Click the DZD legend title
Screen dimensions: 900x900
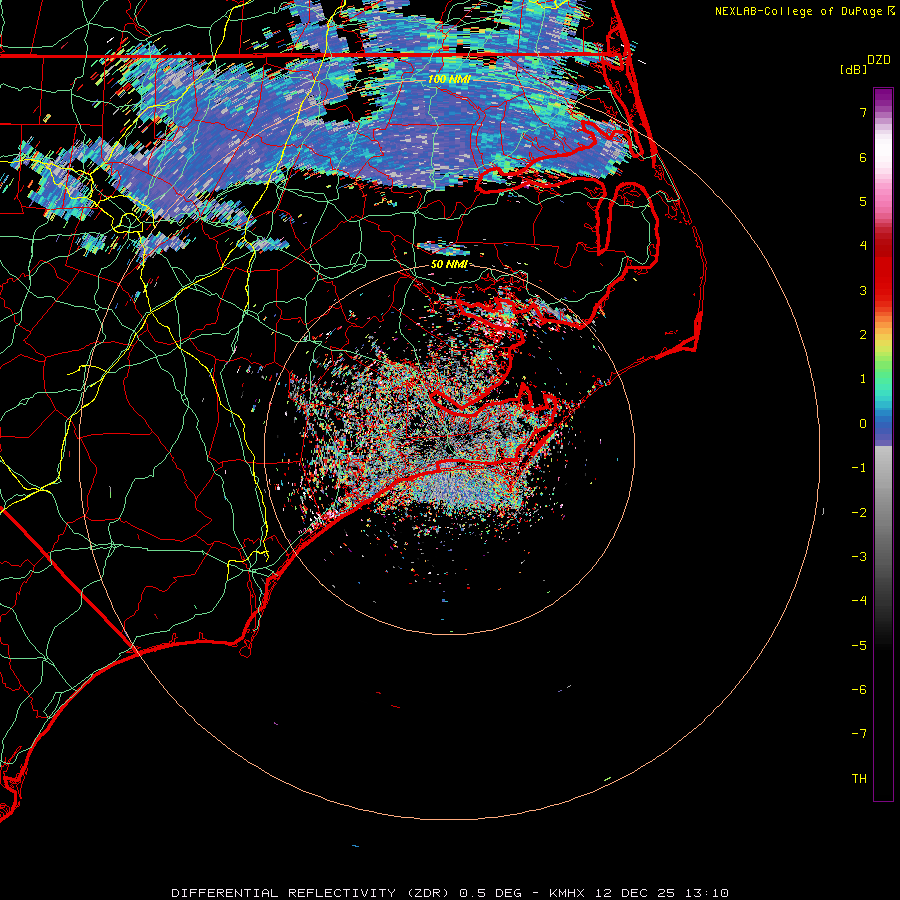pos(879,60)
